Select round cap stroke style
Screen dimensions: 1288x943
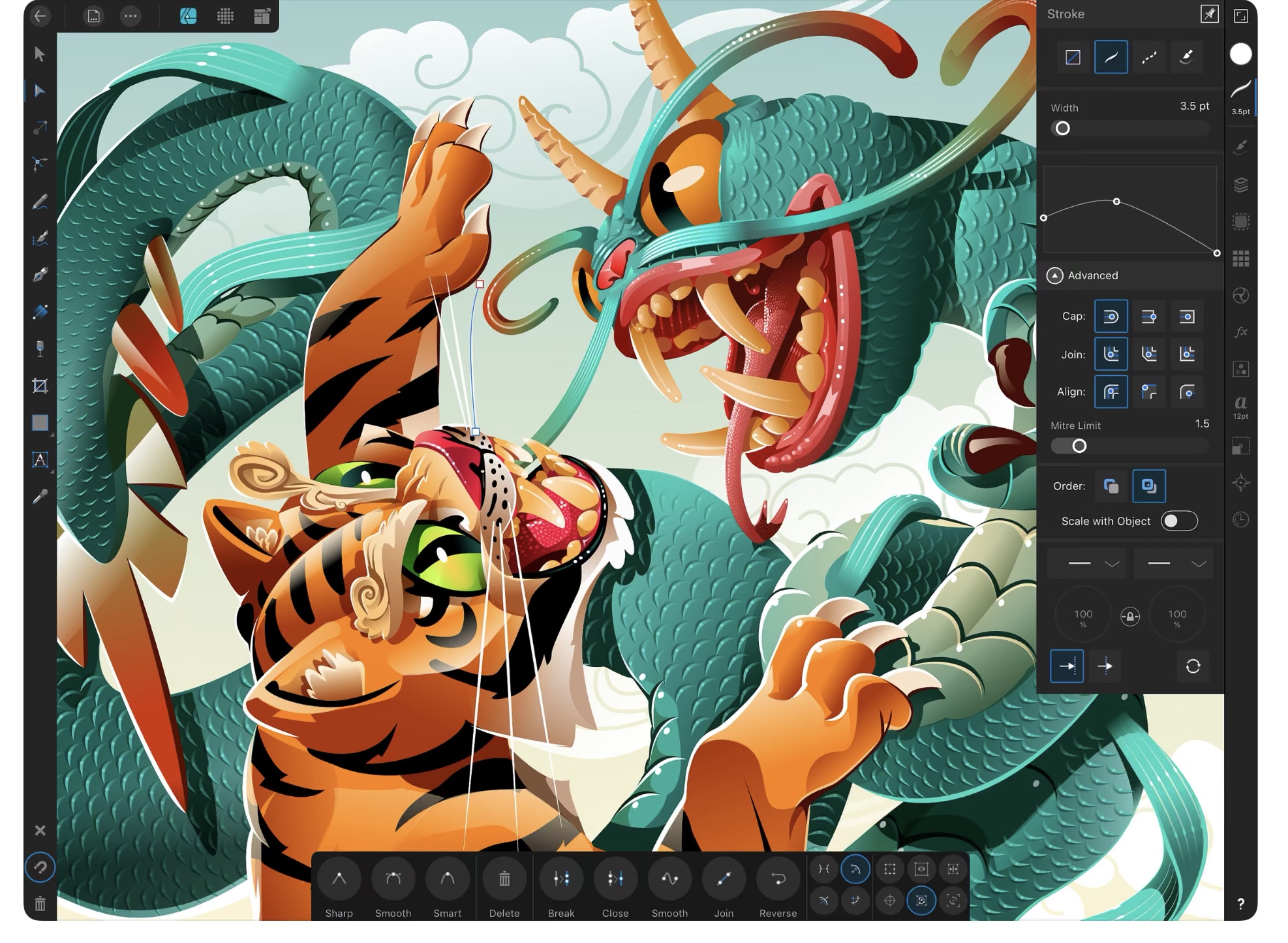click(1111, 316)
